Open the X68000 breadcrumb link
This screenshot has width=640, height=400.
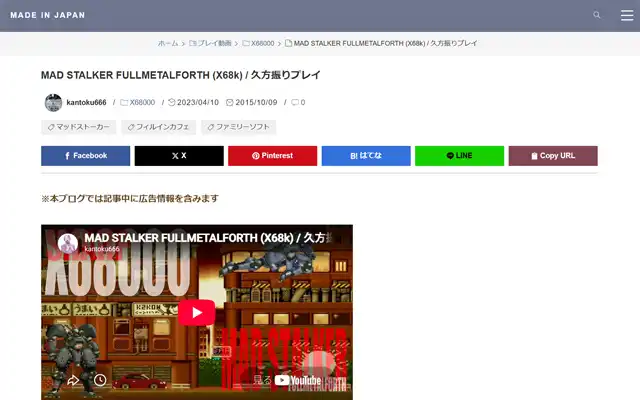pos(258,43)
